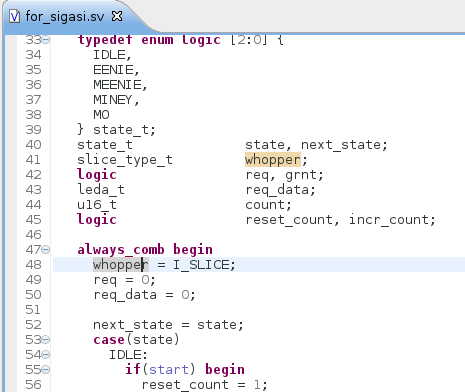Image resolution: width=465 pixels, height=392 pixels.
Task: Click state_t after closing brace on line 39
Action: coord(121,130)
